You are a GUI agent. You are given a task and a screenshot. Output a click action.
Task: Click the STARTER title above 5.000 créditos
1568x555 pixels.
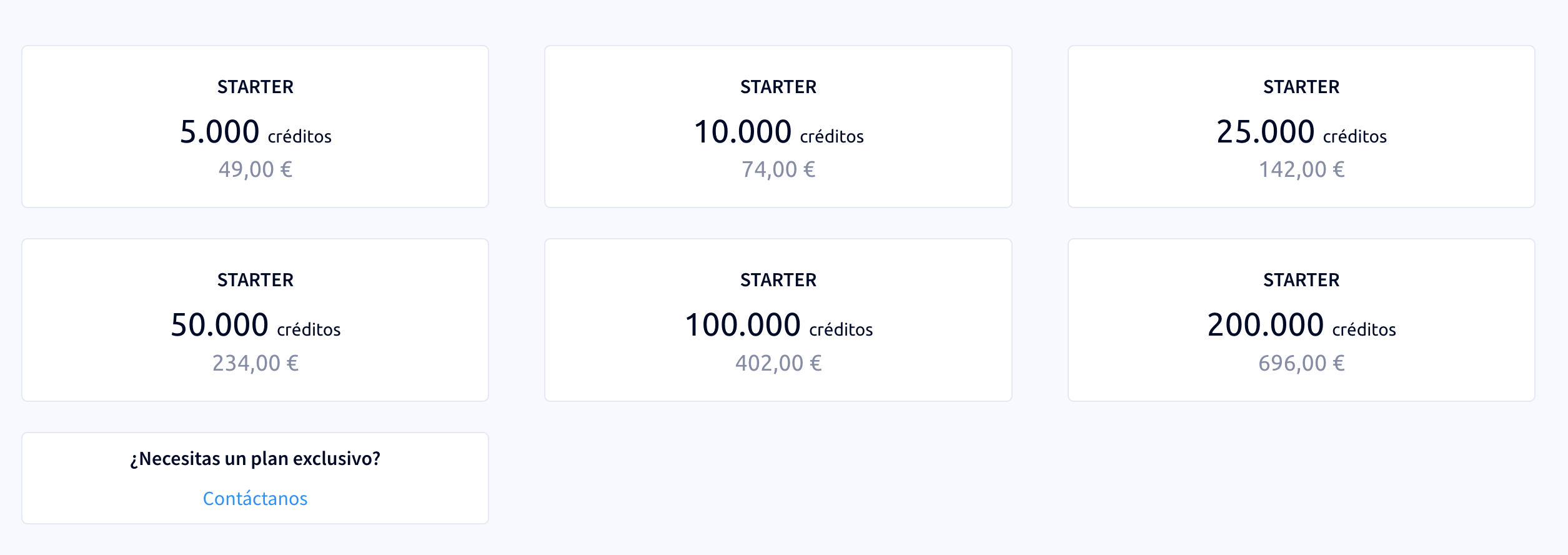[x=255, y=87]
